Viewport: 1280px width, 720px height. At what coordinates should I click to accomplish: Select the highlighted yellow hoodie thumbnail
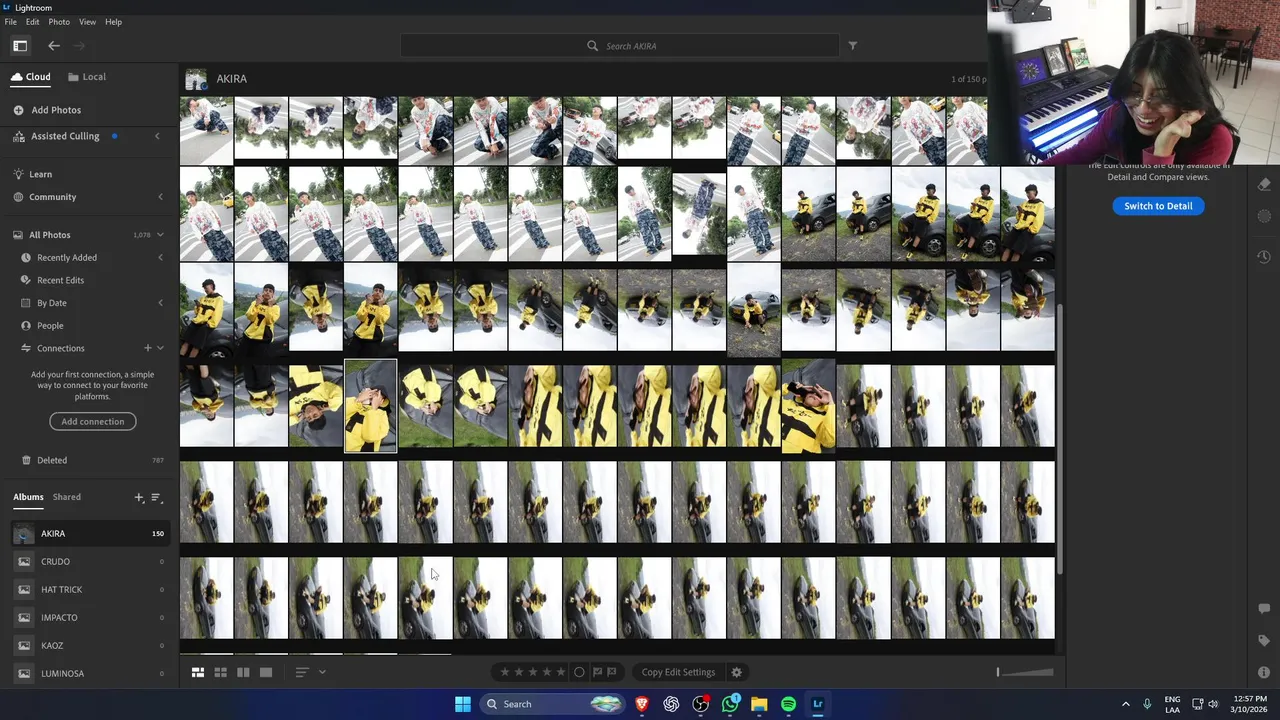pyautogui.click(x=370, y=406)
